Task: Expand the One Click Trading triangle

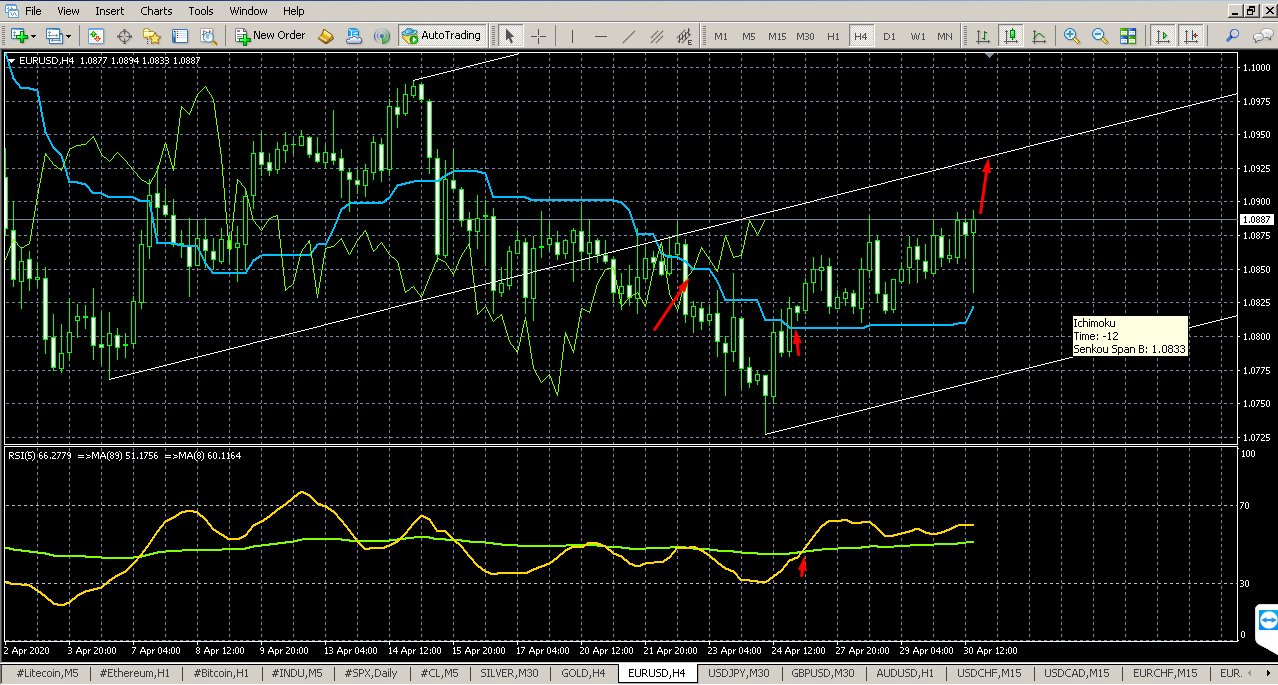Action: (11, 60)
